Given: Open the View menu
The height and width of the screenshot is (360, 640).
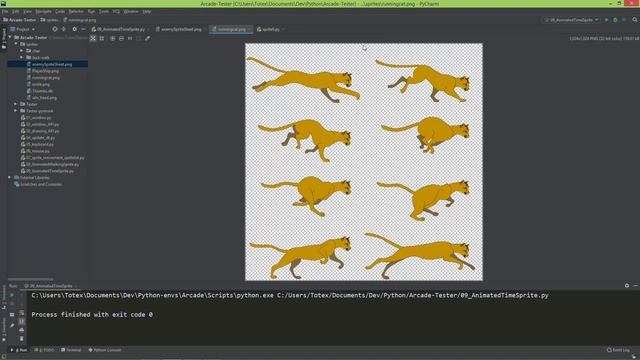Looking at the screenshot, I should 27,11.
